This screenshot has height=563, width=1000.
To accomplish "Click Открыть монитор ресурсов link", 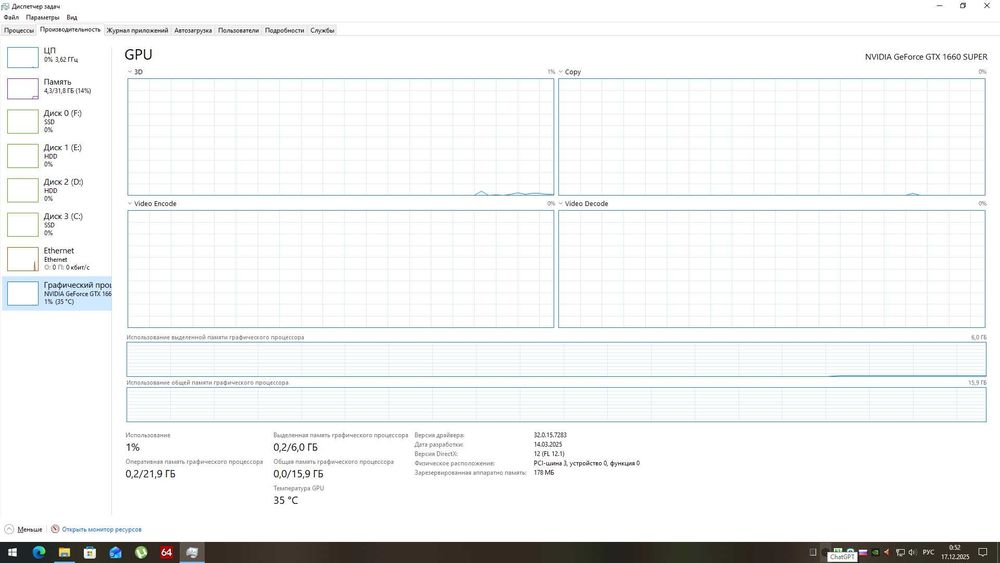I will (101, 529).
